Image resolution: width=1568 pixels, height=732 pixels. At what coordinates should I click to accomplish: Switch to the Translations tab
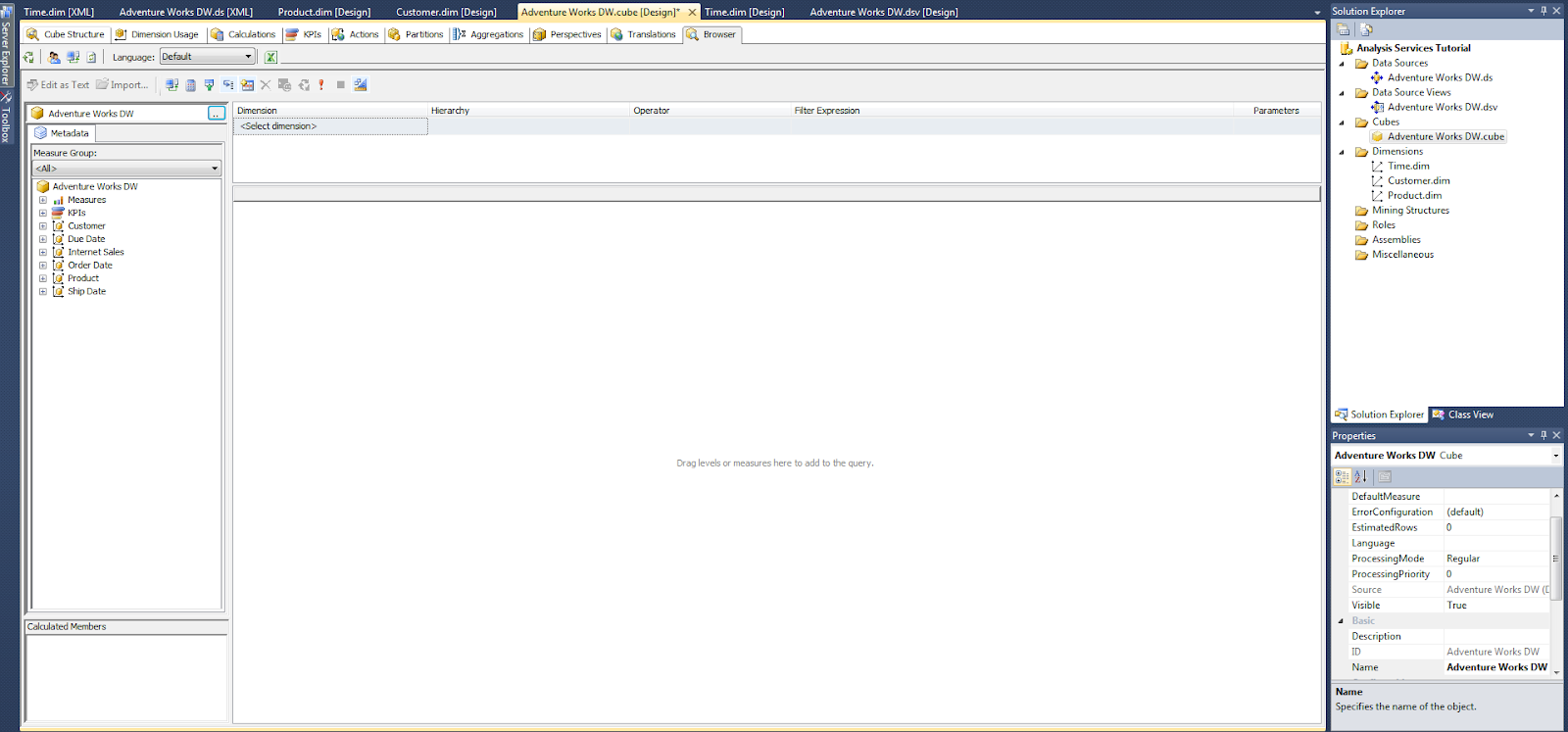coord(644,34)
